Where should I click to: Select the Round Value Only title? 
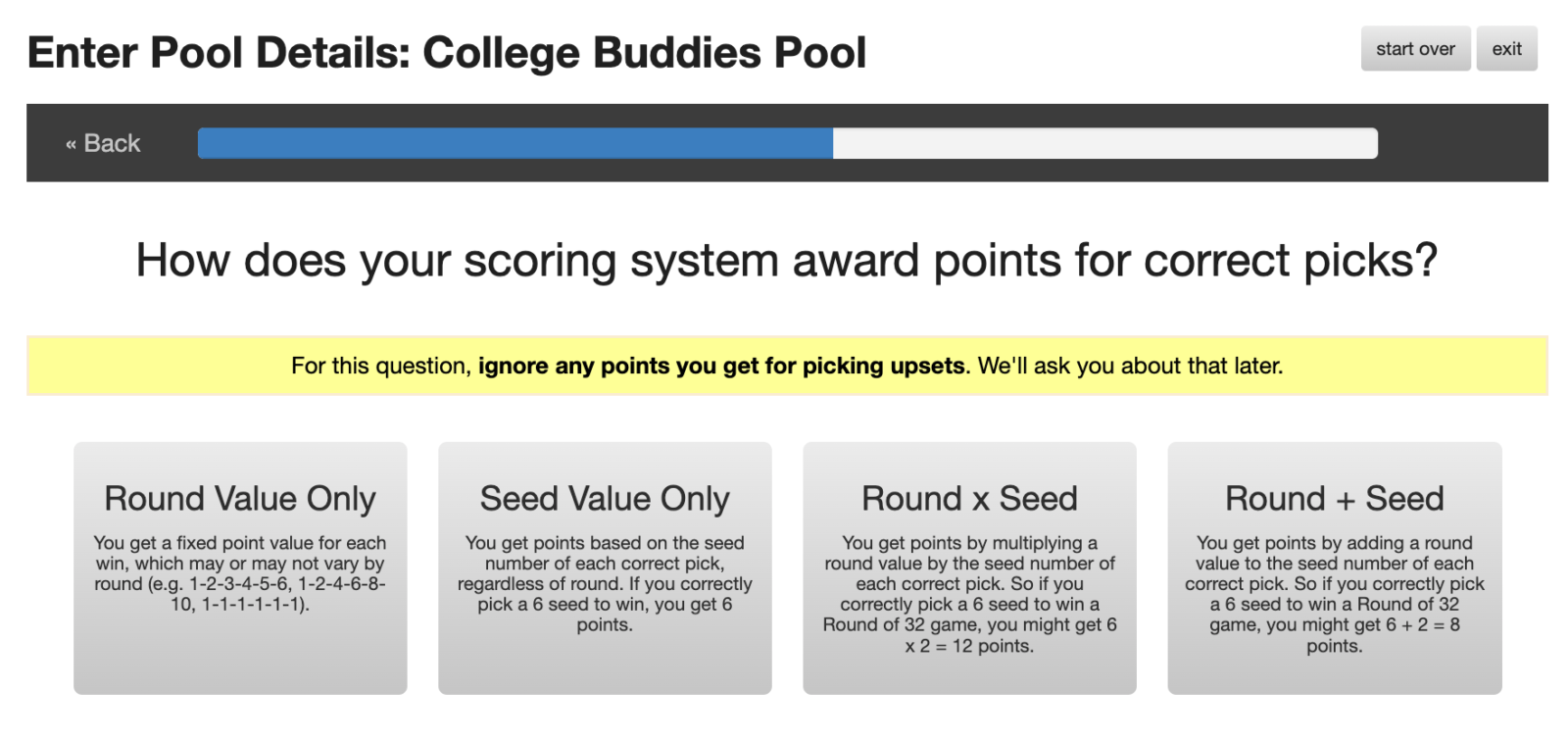pyautogui.click(x=240, y=499)
